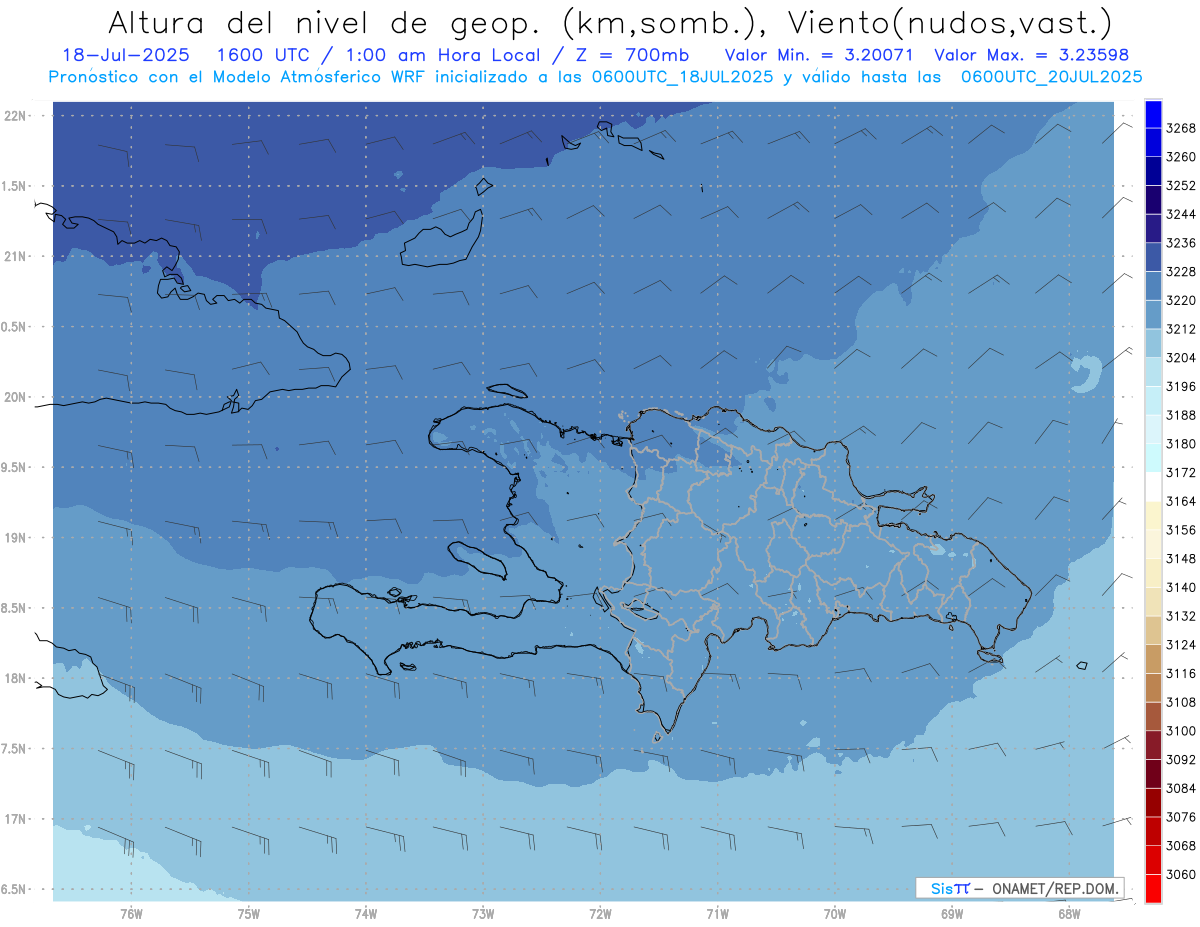The height and width of the screenshot is (927, 1200).
Task: Click the '70W' longitude label
Action: coord(835,914)
